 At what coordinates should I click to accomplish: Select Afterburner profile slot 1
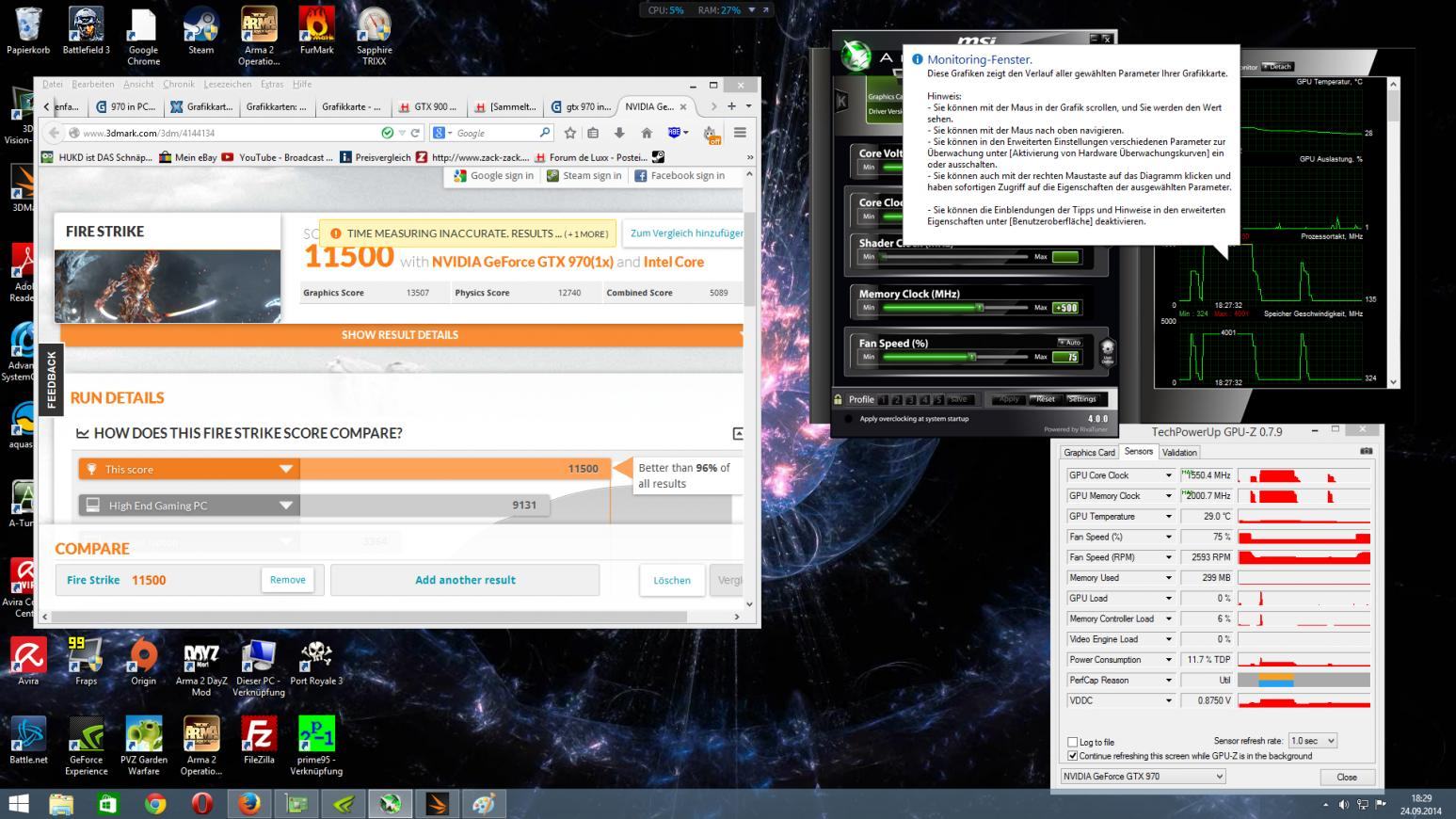coord(884,399)
